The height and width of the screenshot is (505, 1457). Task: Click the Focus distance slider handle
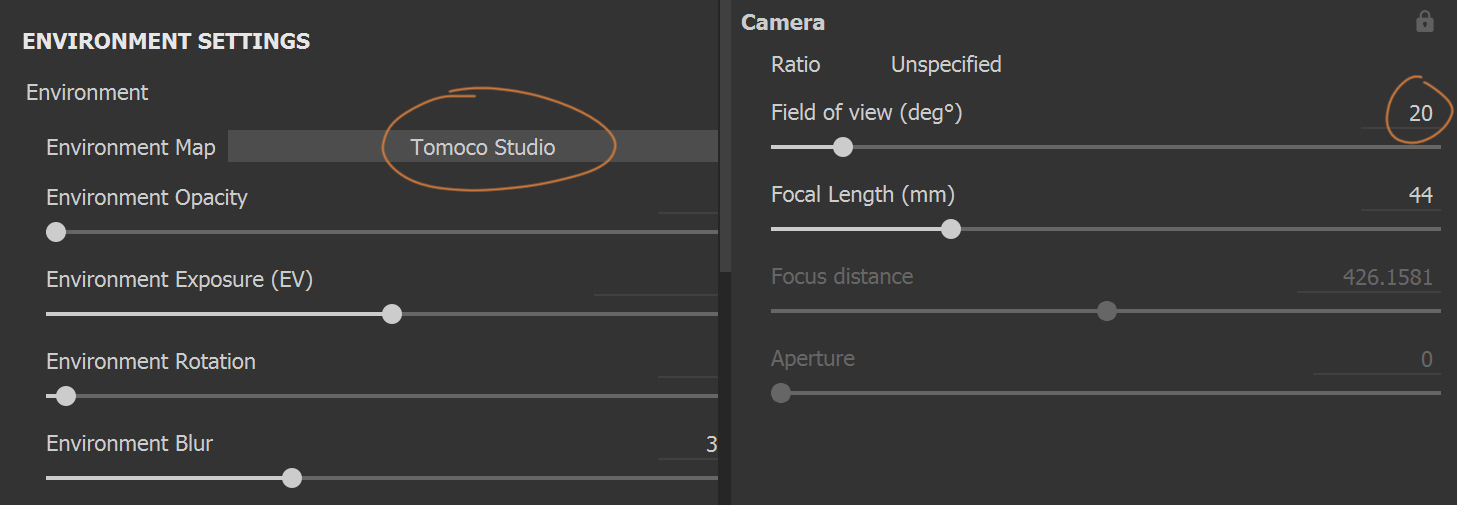coord(1106,311)
